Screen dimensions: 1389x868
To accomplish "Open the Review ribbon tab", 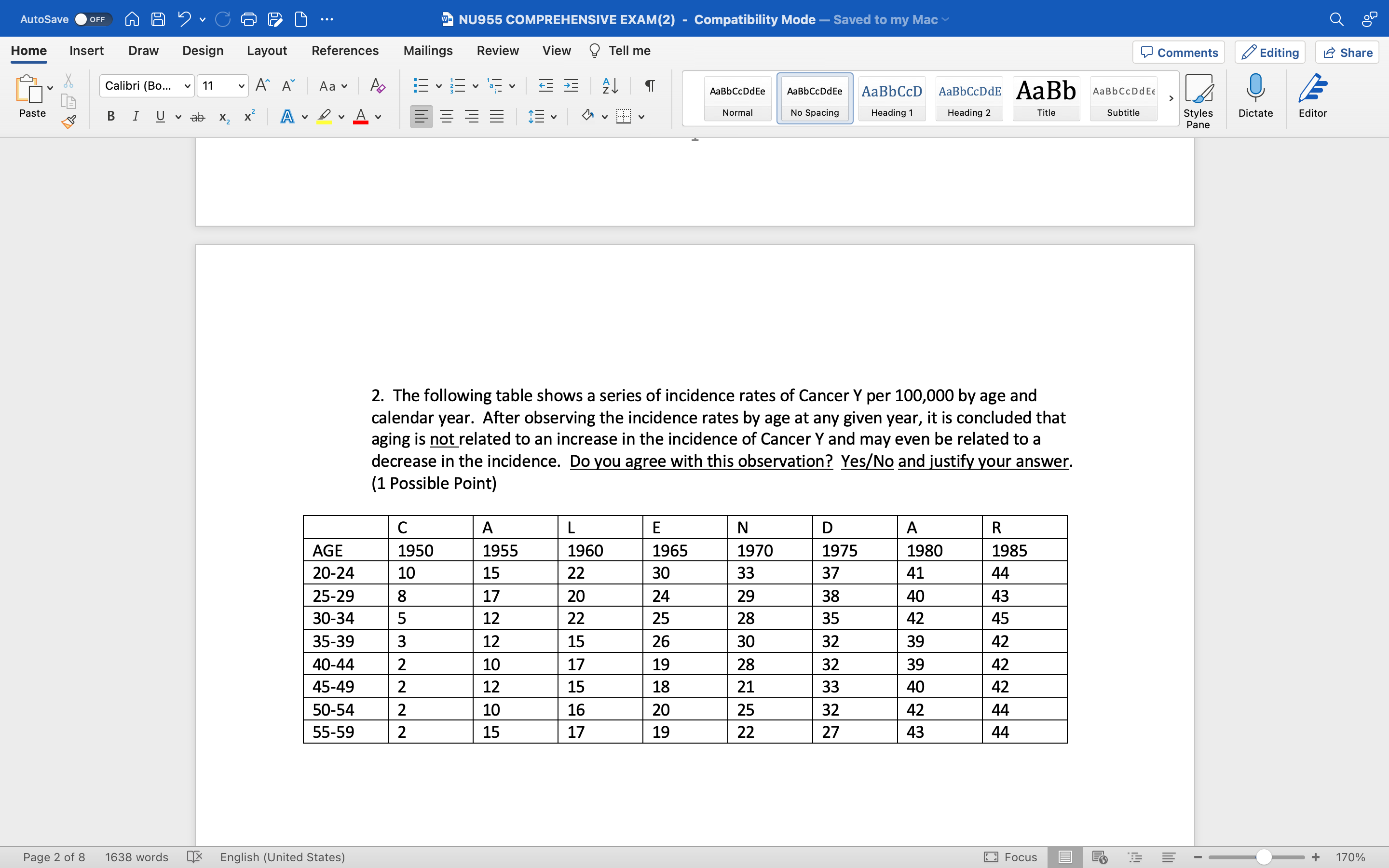I will point(497,51).
